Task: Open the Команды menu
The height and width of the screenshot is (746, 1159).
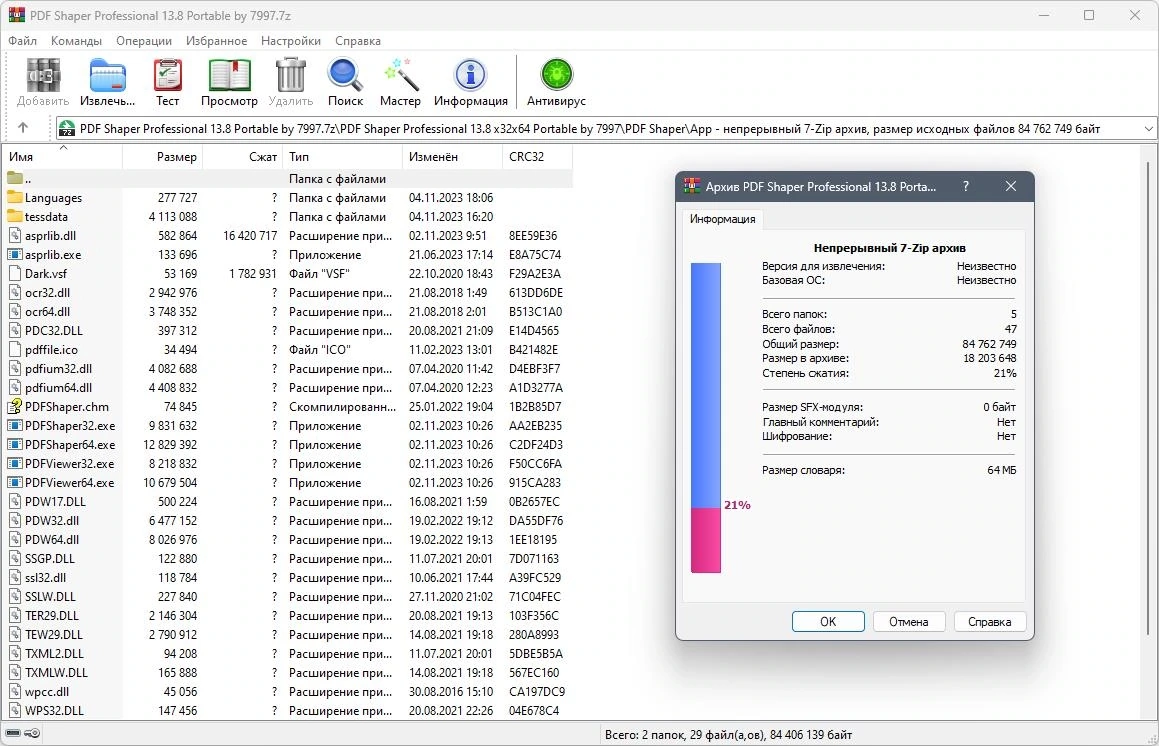Action: 76,41
